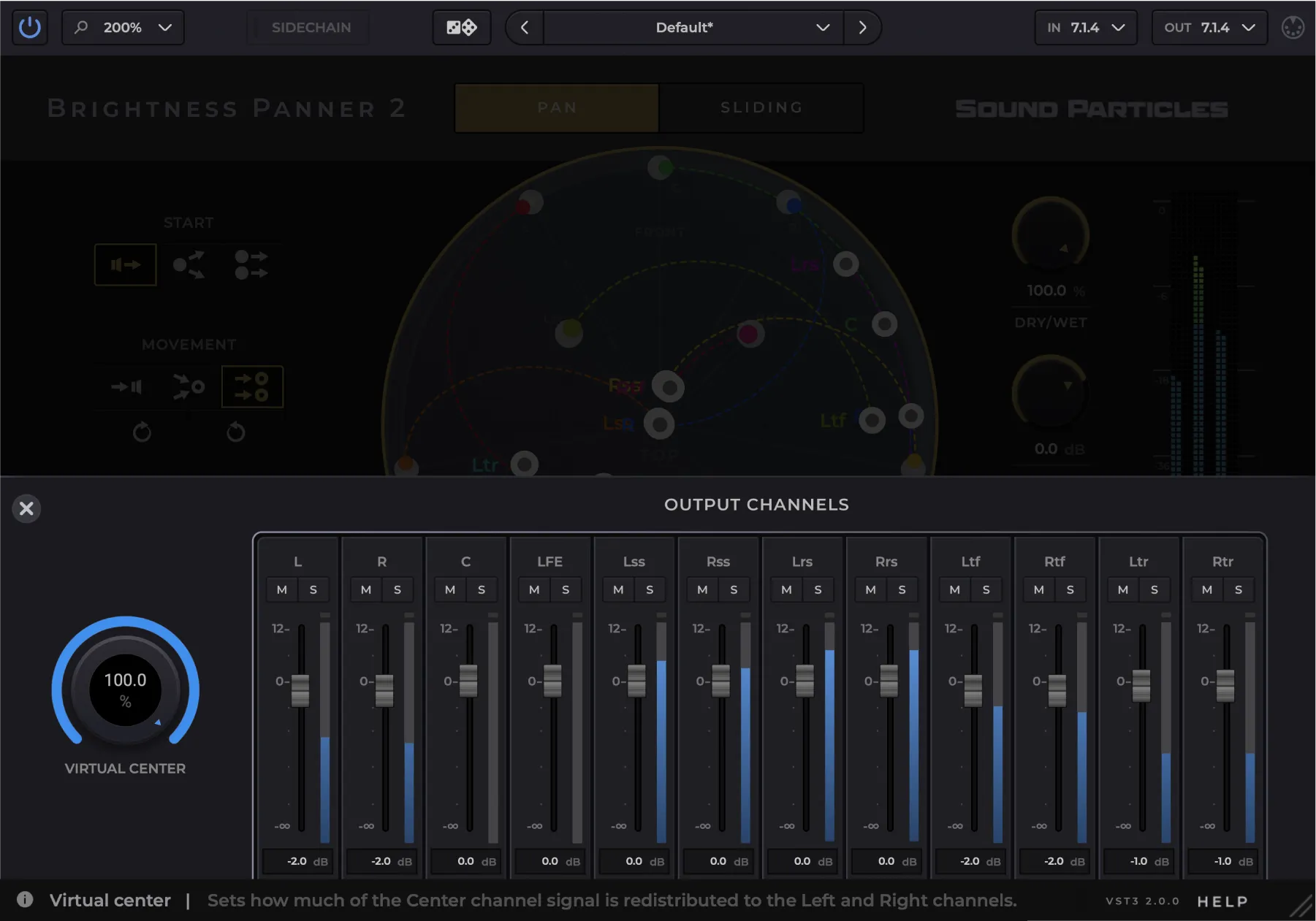Viewport: 1316px width, 921px height.
Task: Click the Ltr channel fader handle
Action: tap(1141, 686)
